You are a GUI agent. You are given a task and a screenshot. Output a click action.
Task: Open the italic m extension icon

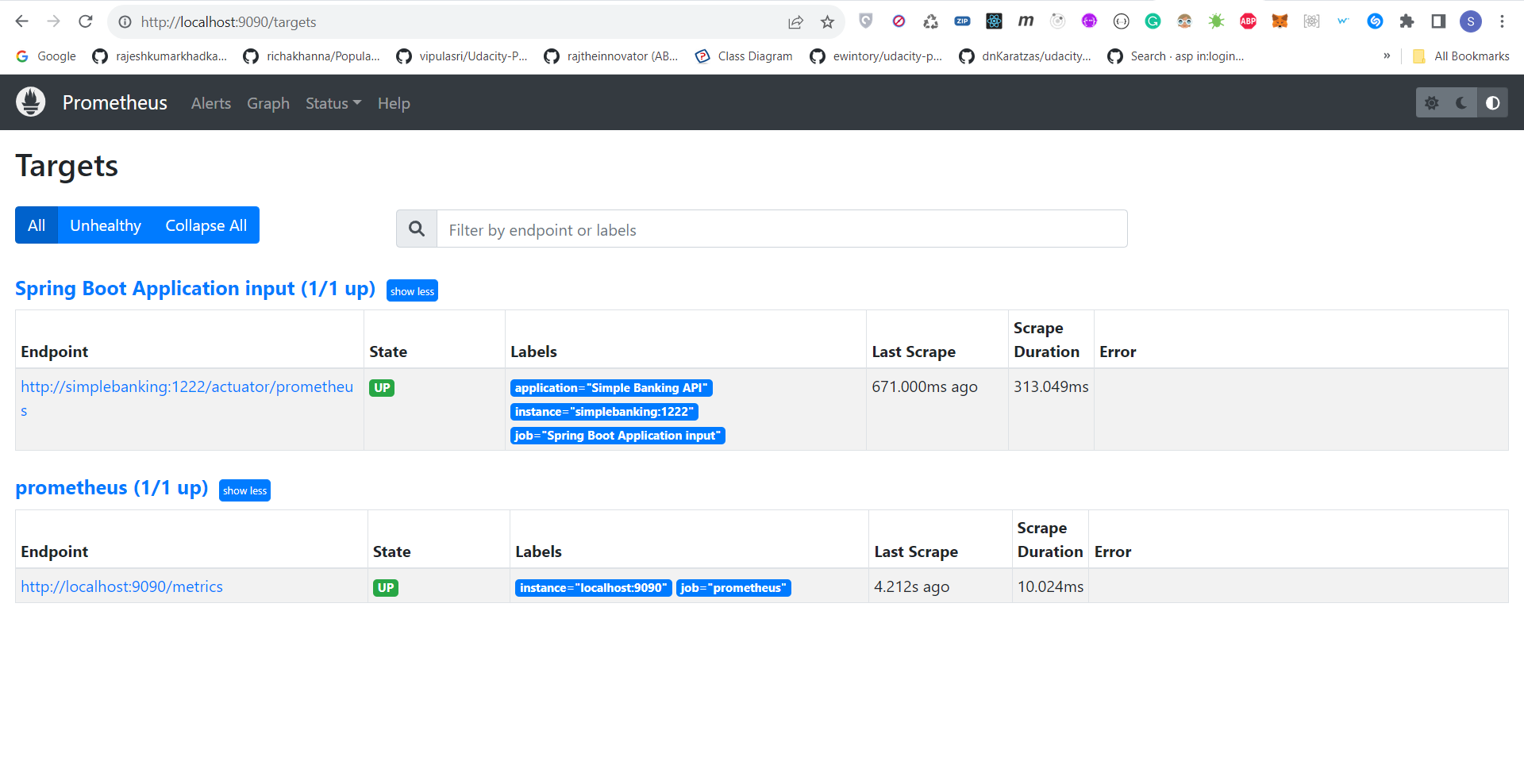coord(1026,21)
